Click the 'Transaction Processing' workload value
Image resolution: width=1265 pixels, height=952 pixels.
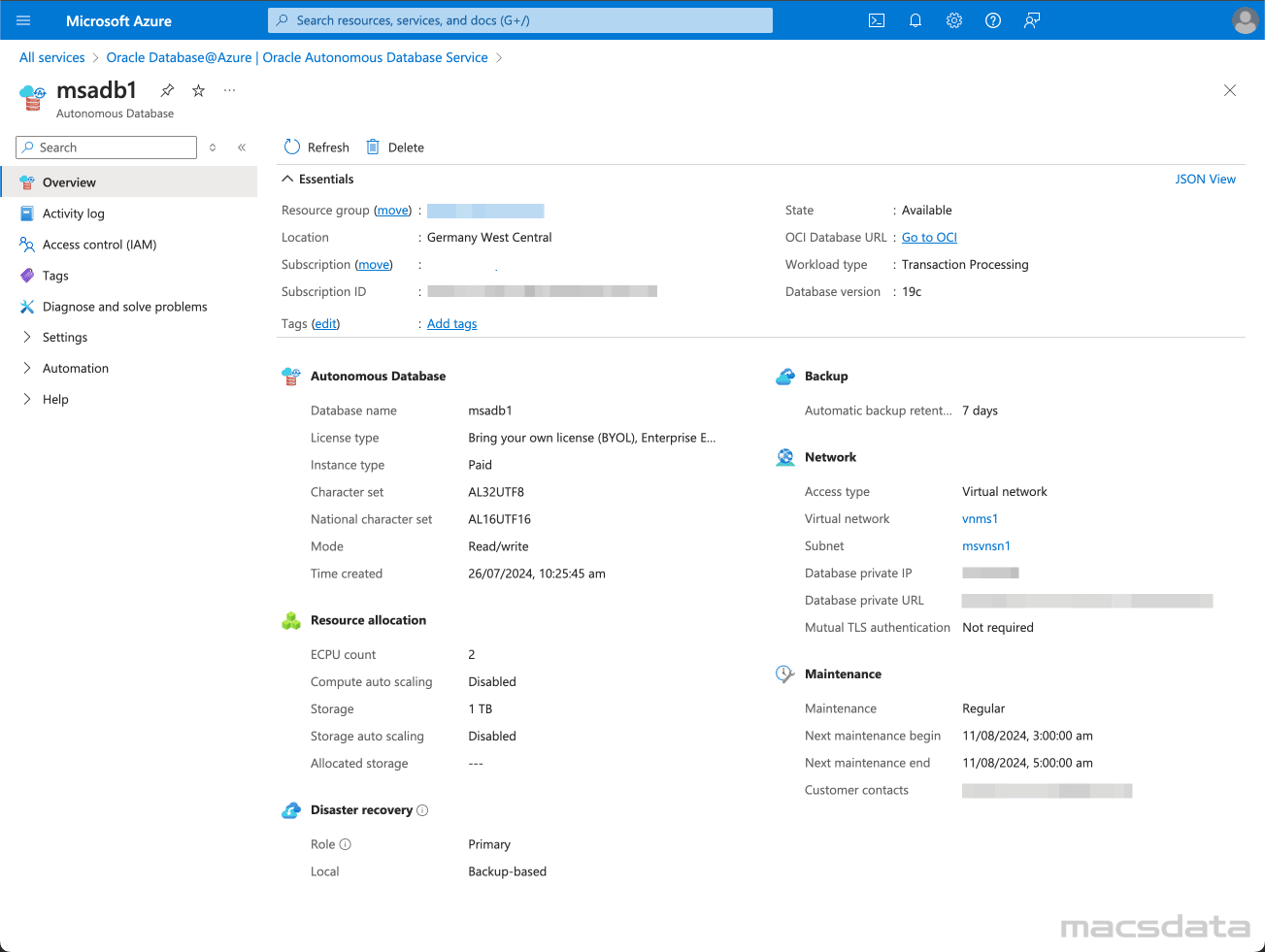[965, 264]
